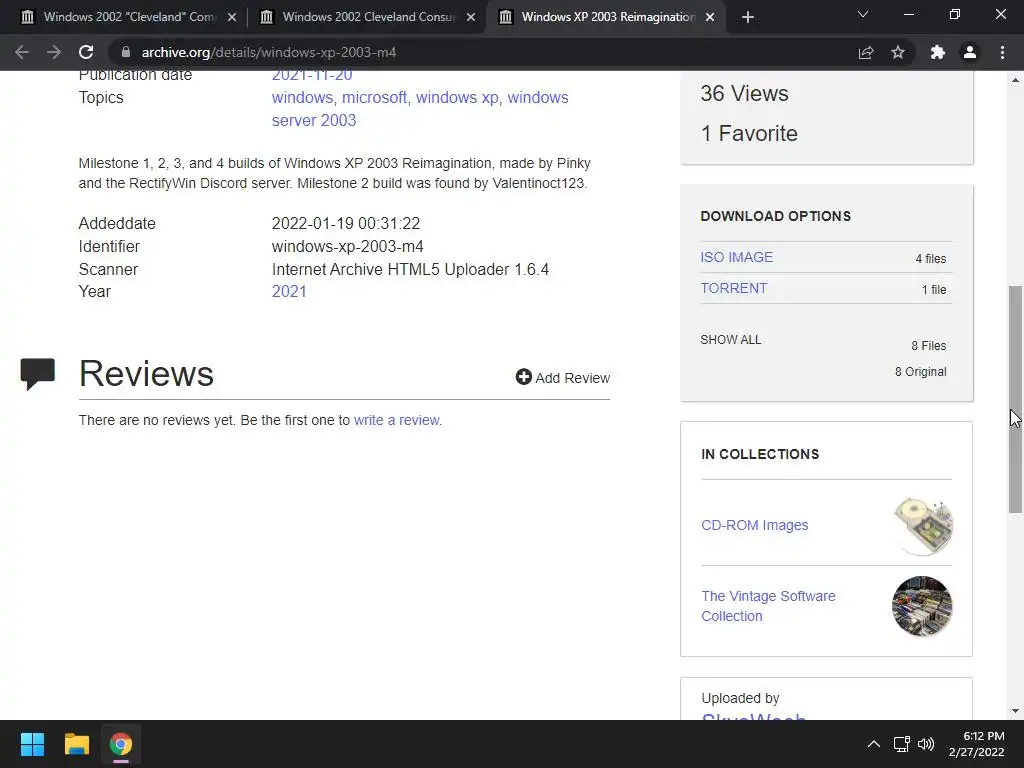Screen dimensions: 1024x768
Task: Click the network tray icon
Action: [902, 744]
